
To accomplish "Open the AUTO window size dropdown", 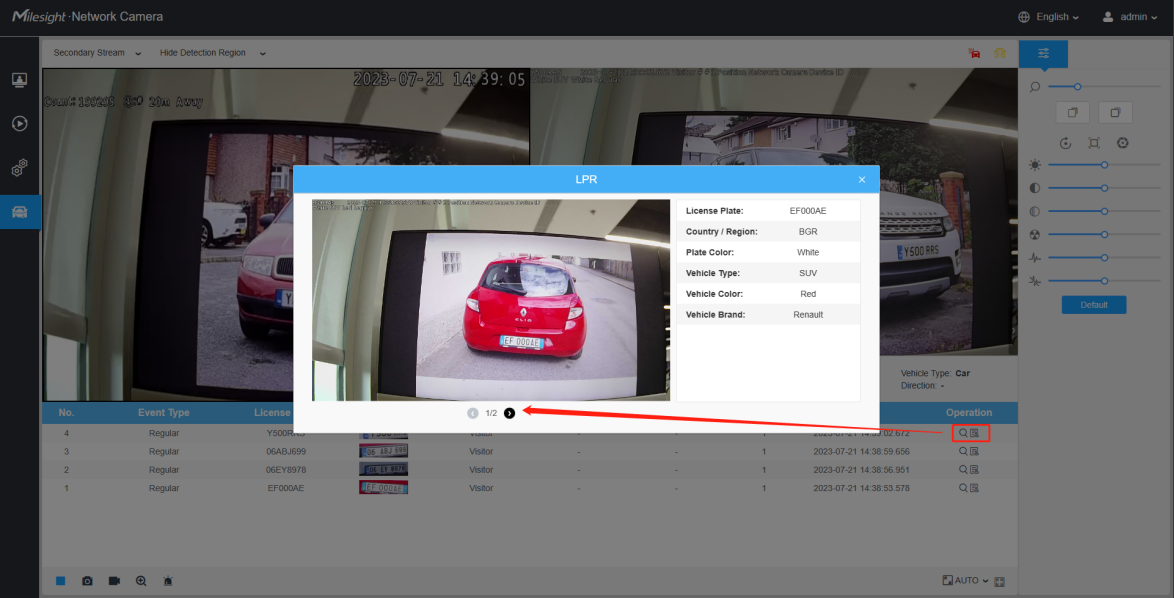I will 966,581.
